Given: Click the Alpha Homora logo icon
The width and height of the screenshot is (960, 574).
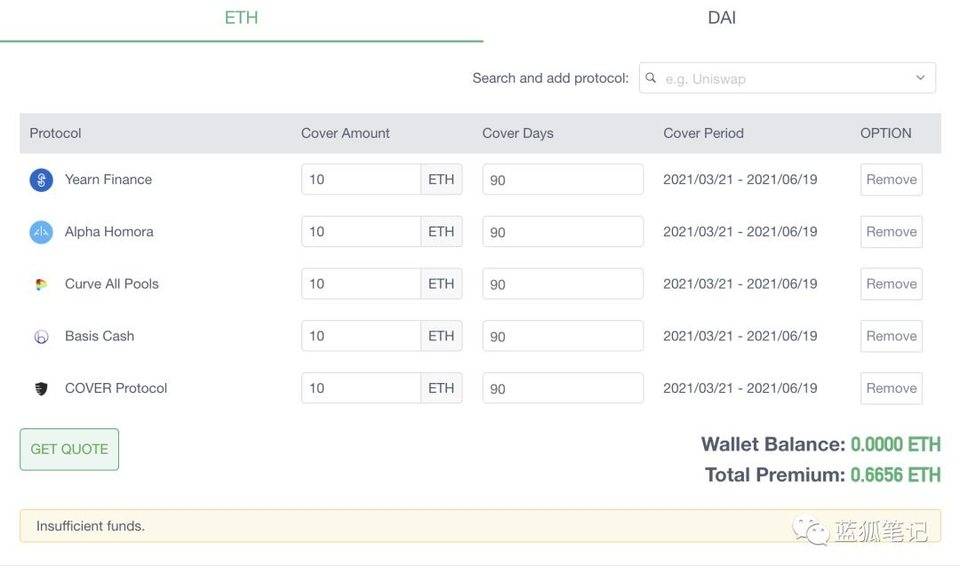Looking at the screenshot, I should (x=41, y=232).
